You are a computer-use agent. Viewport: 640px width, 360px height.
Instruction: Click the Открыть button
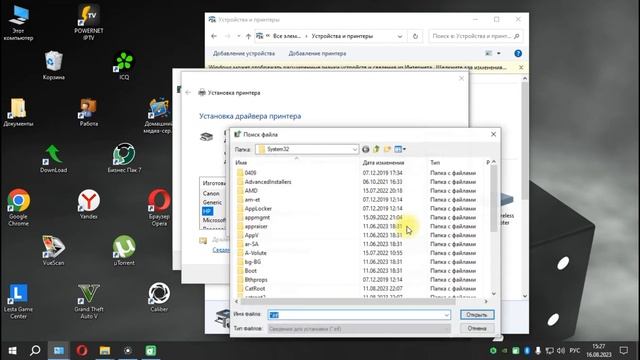[477, 315]
